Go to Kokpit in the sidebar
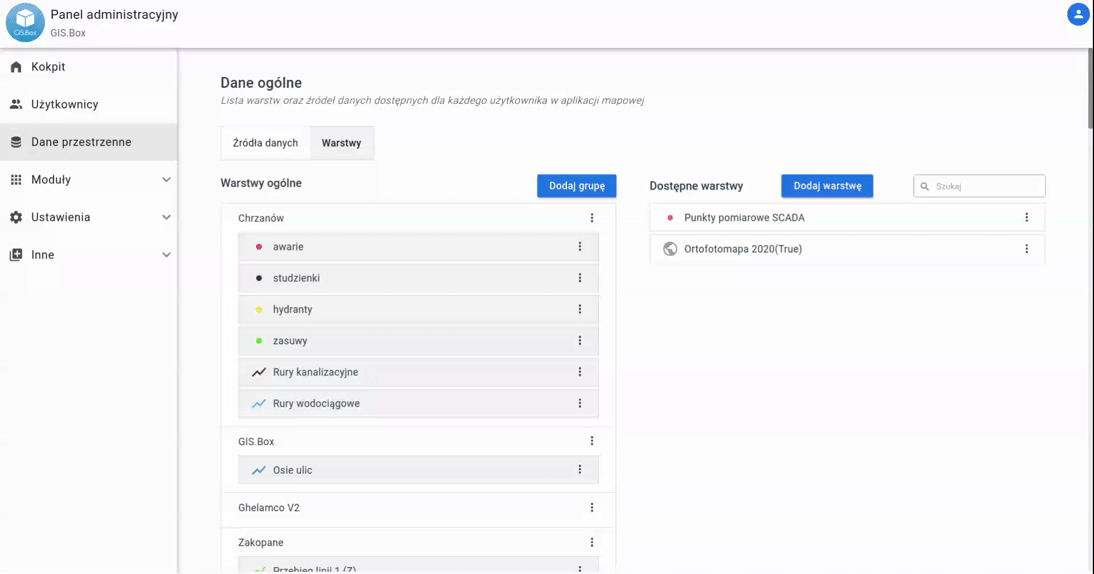The image size is (1094, 574). pyautogui.click(x=48, y=67)
